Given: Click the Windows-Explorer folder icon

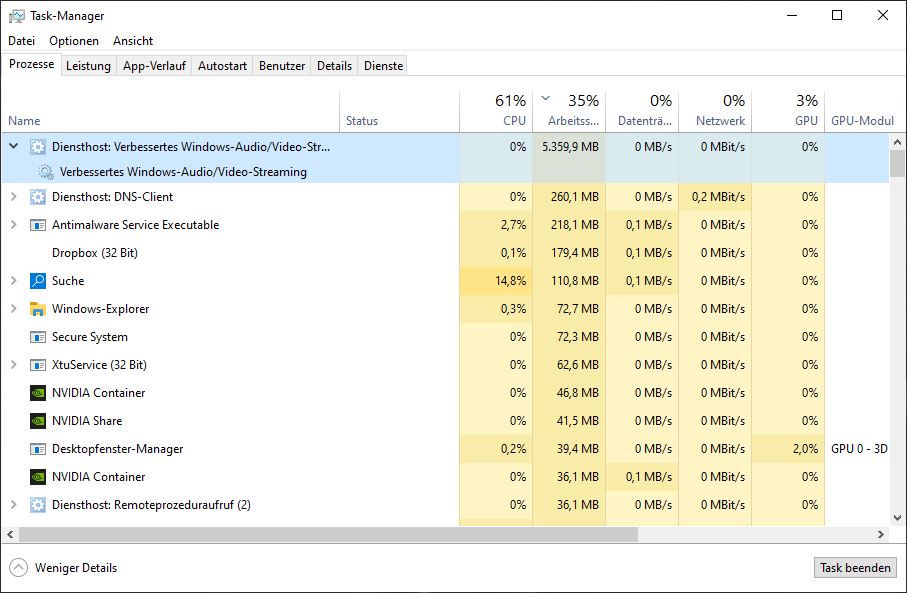Looking at the screenshot, I should click(38, 309).
